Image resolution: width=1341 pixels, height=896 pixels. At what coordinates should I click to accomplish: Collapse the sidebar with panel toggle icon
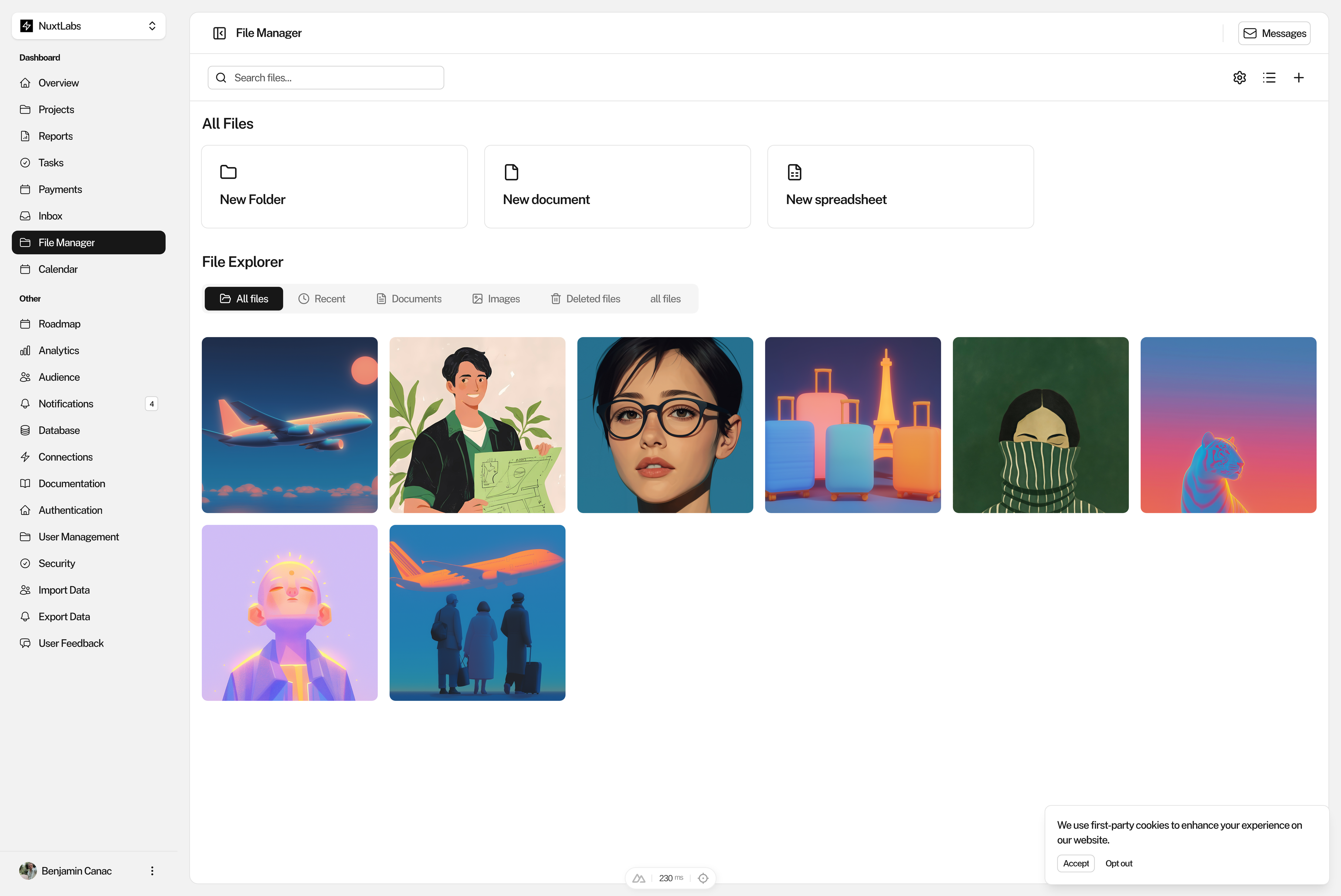pos(220,33)
